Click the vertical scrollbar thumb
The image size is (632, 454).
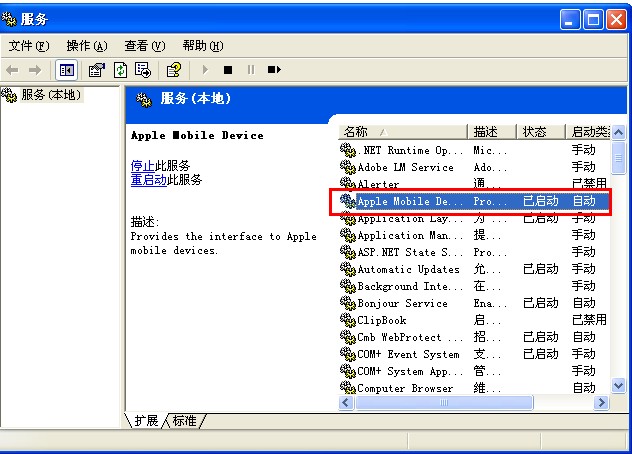(619, 158)
